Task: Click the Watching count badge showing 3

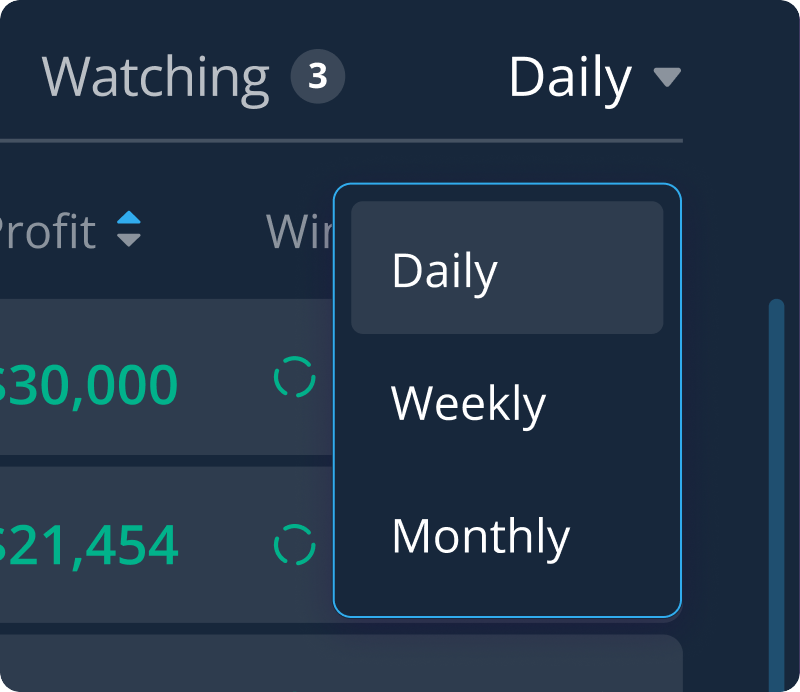Action: click(x=317, y=77)
